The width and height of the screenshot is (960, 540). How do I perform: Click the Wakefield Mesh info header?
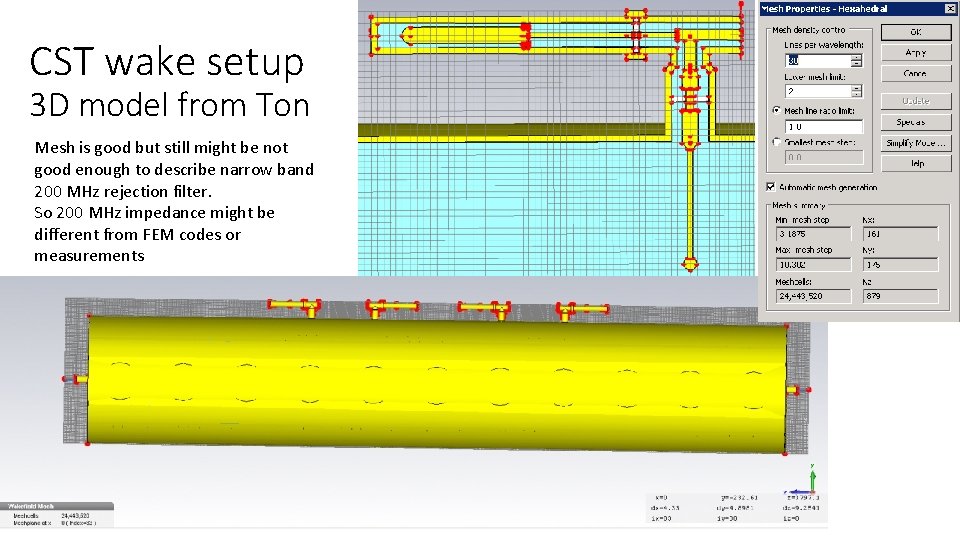pyautogui.click(x=57, y=506)
